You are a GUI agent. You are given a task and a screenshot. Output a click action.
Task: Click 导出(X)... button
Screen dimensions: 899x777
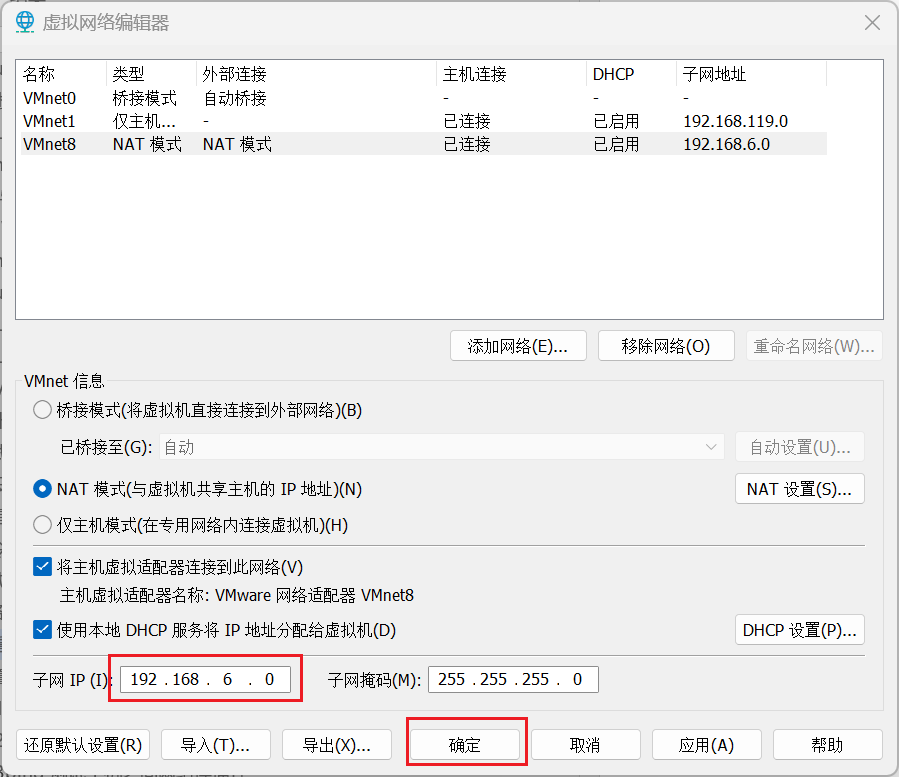click(x=337, y=745)
